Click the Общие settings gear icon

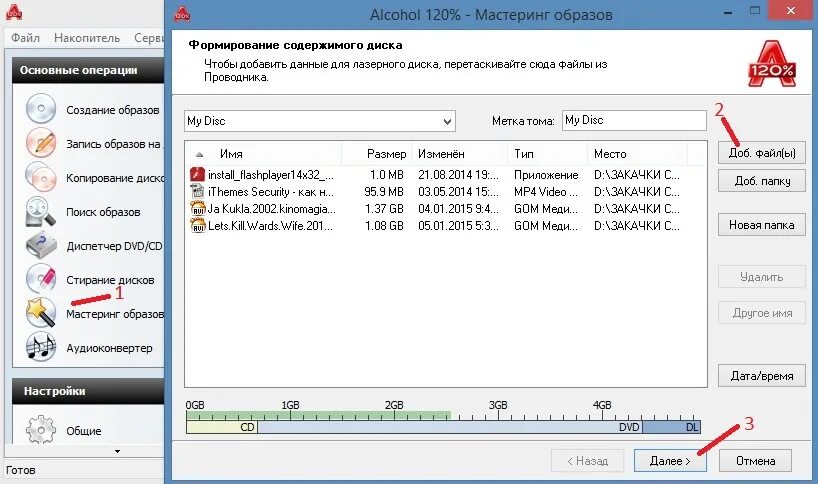click(41, 430)
